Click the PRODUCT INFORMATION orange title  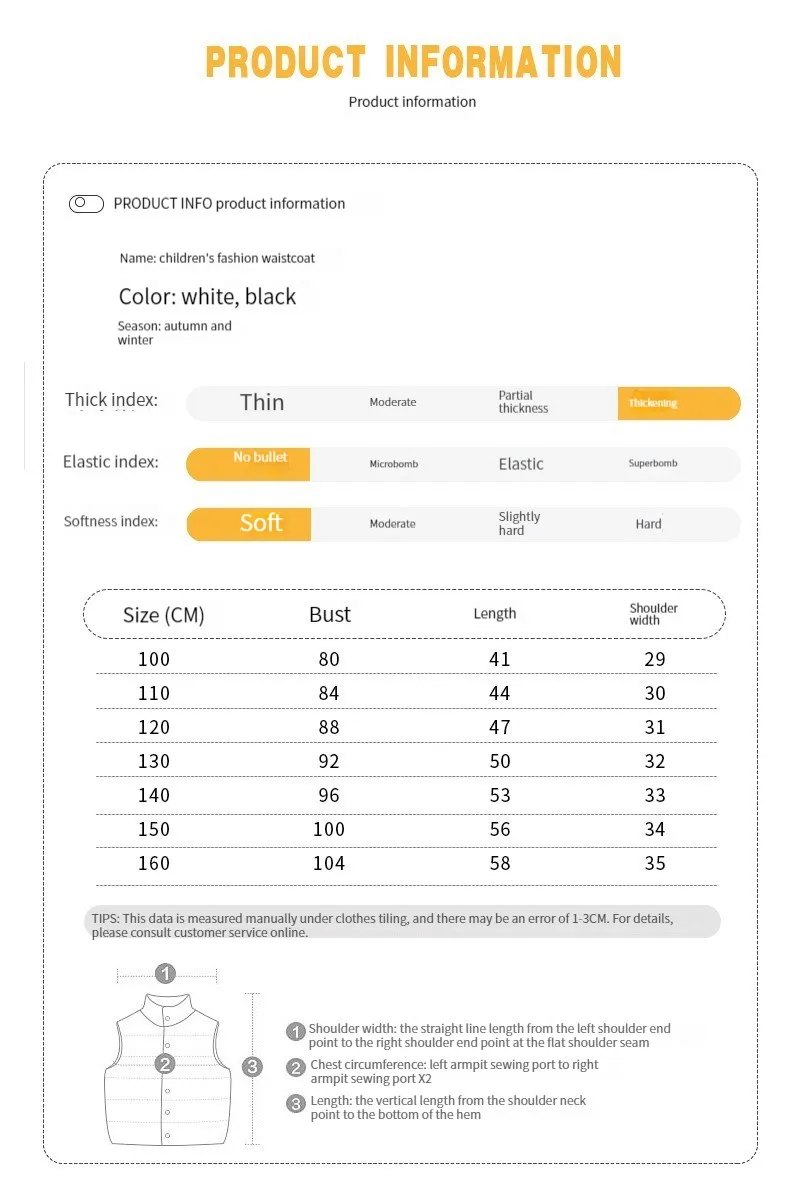tap(413, 62)
